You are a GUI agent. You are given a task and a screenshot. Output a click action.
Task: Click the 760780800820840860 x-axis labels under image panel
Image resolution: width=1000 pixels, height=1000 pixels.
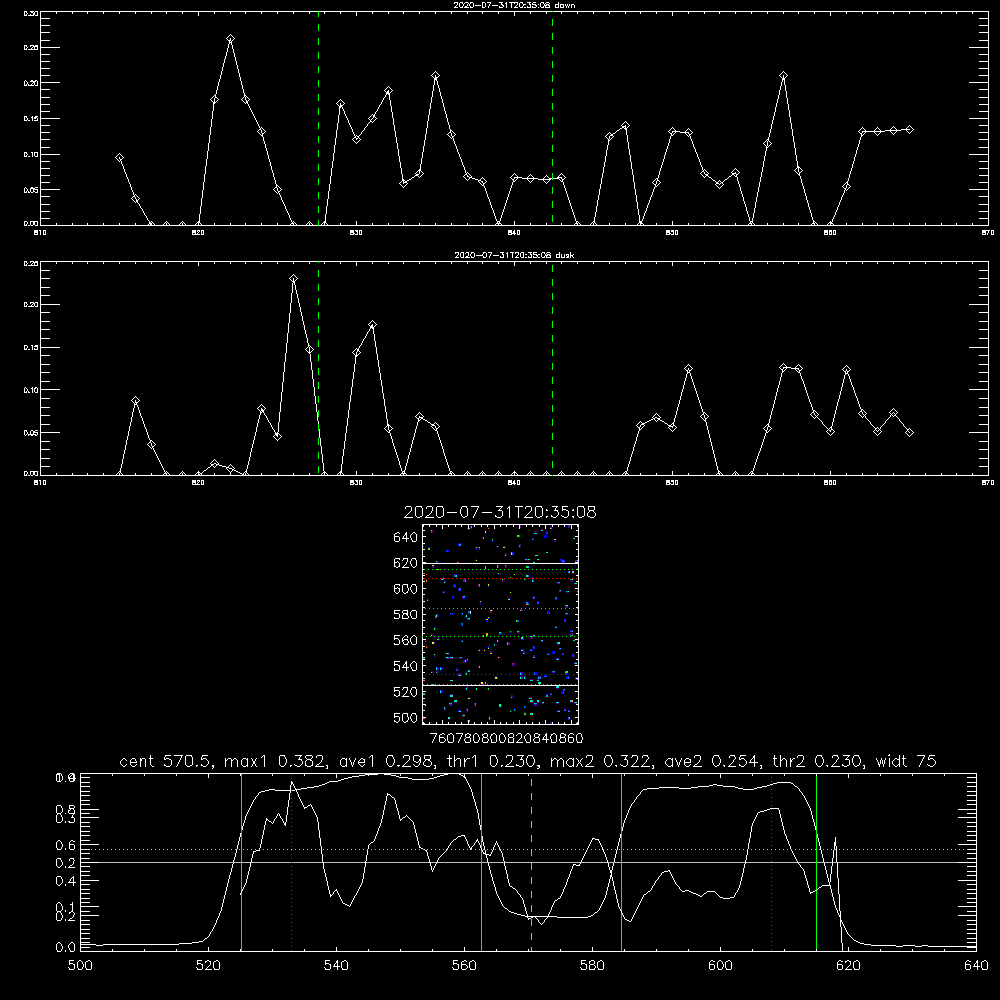click(x=506, y=739)
